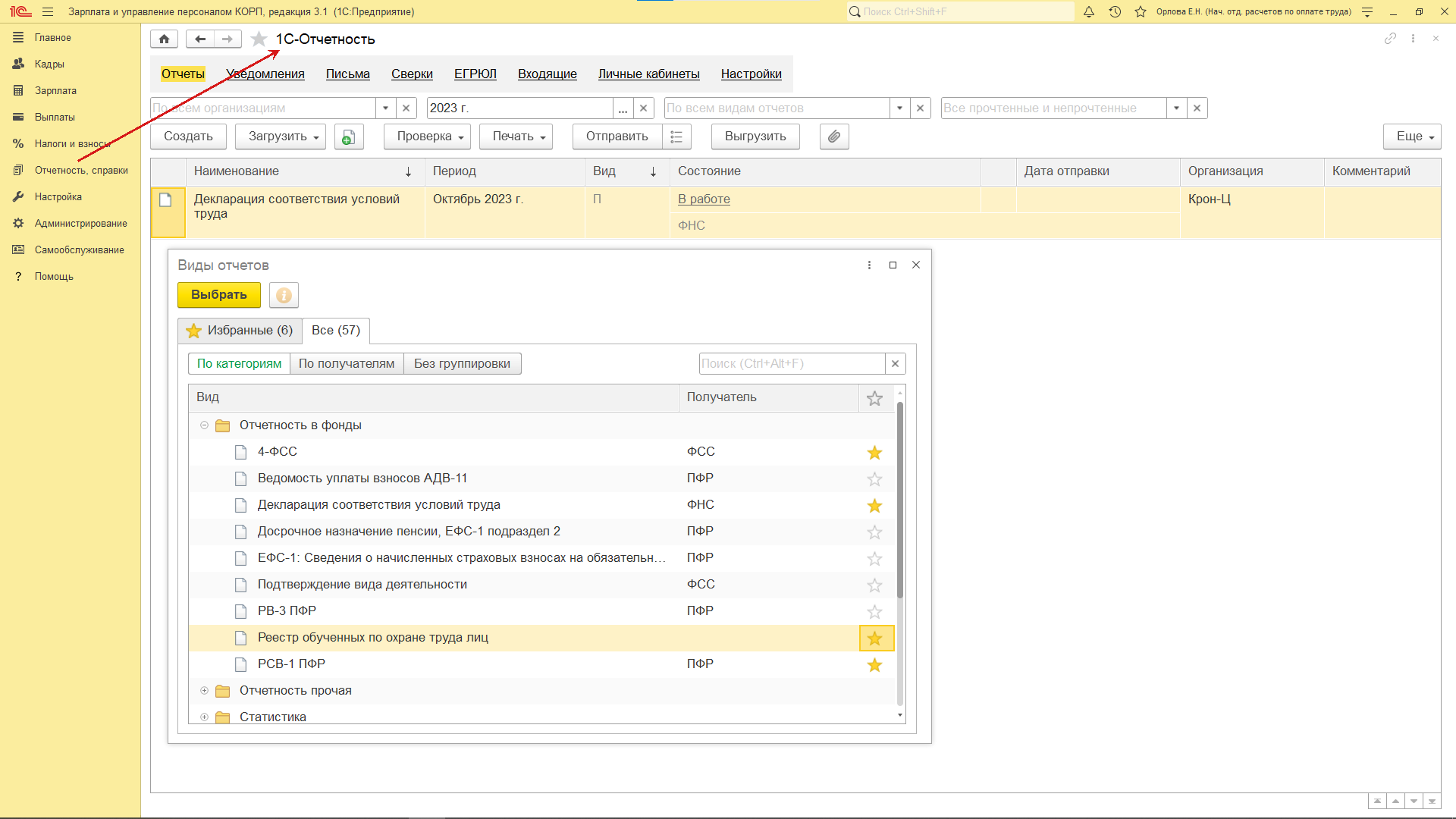Mark Ведомость уплаты взносов АДВ-11 as favorite

click(x=874, y=479)
